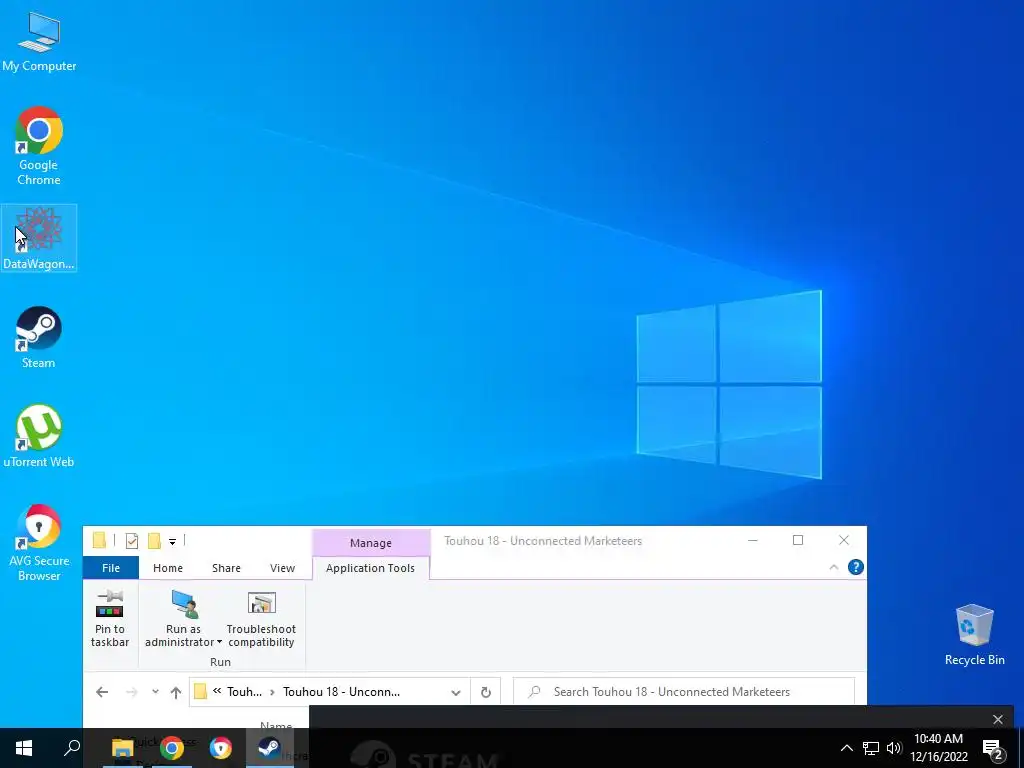Refresh the current folder view
This screenshot has width=1024, height=768.
click(x=486, y=692)
